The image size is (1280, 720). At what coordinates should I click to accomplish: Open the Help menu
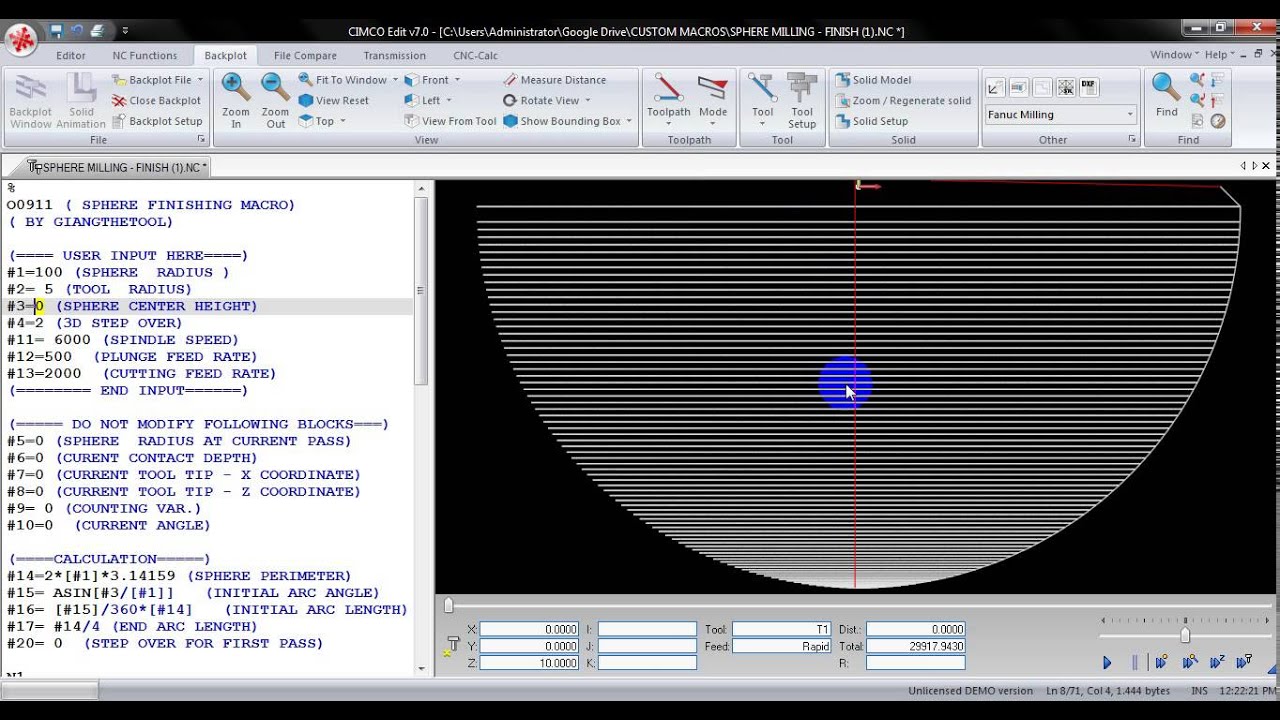click(1219, 55)
